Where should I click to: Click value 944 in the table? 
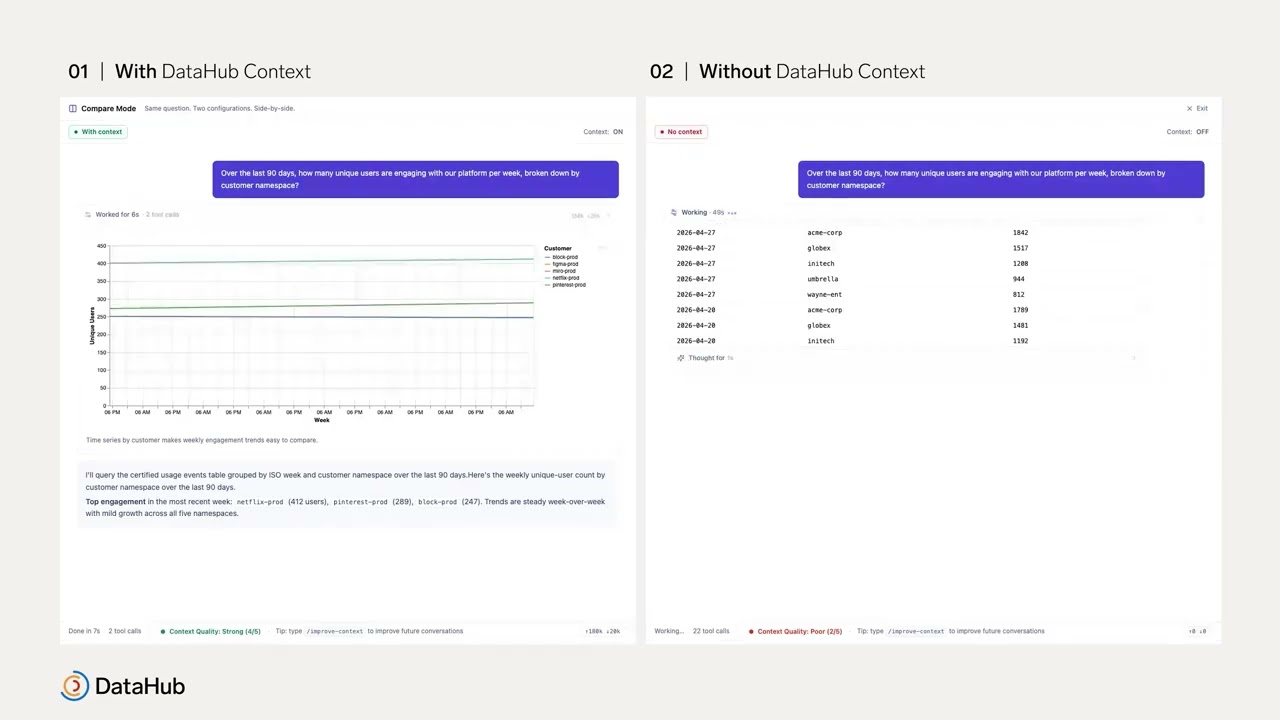click(x=1018, y=279)
